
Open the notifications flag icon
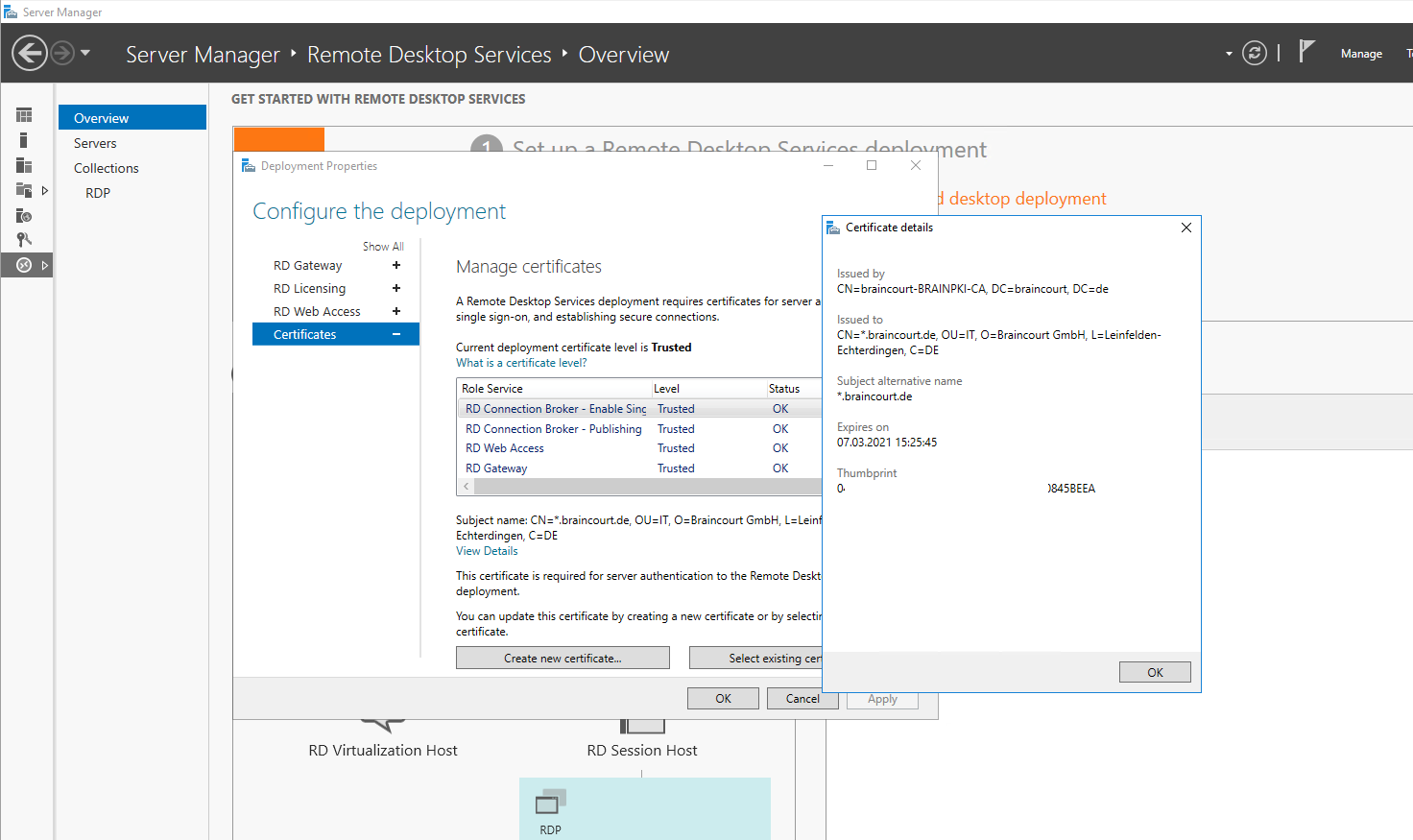(x=1305, y=51)
